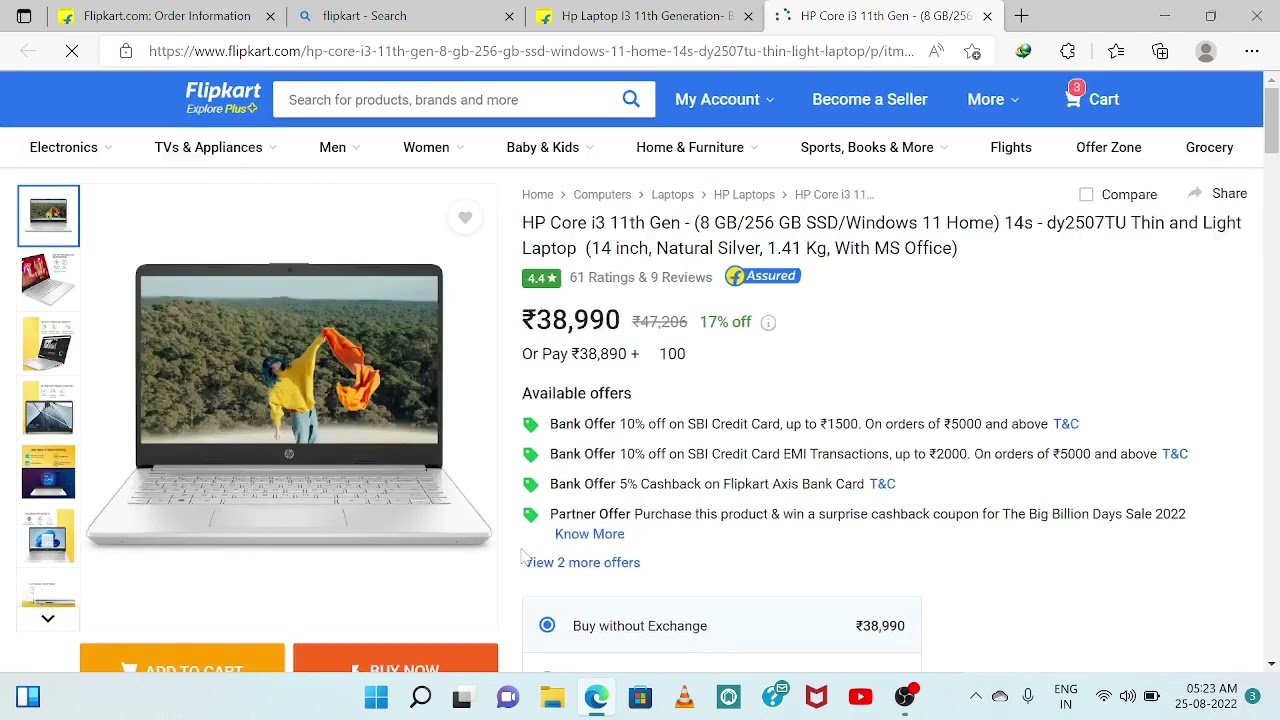The width and height of the screenshot is (1280, 720).
Task: Add page to favorites star icon
Action: 972,51
